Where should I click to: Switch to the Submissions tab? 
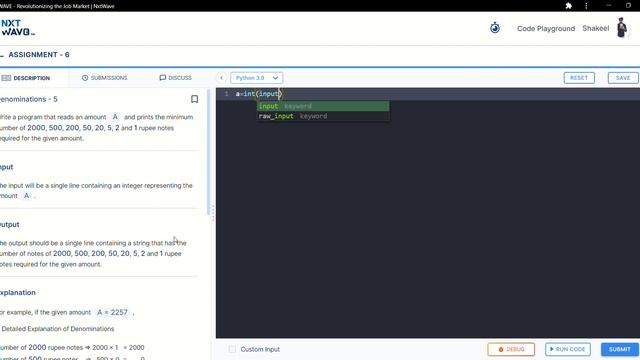105,78
